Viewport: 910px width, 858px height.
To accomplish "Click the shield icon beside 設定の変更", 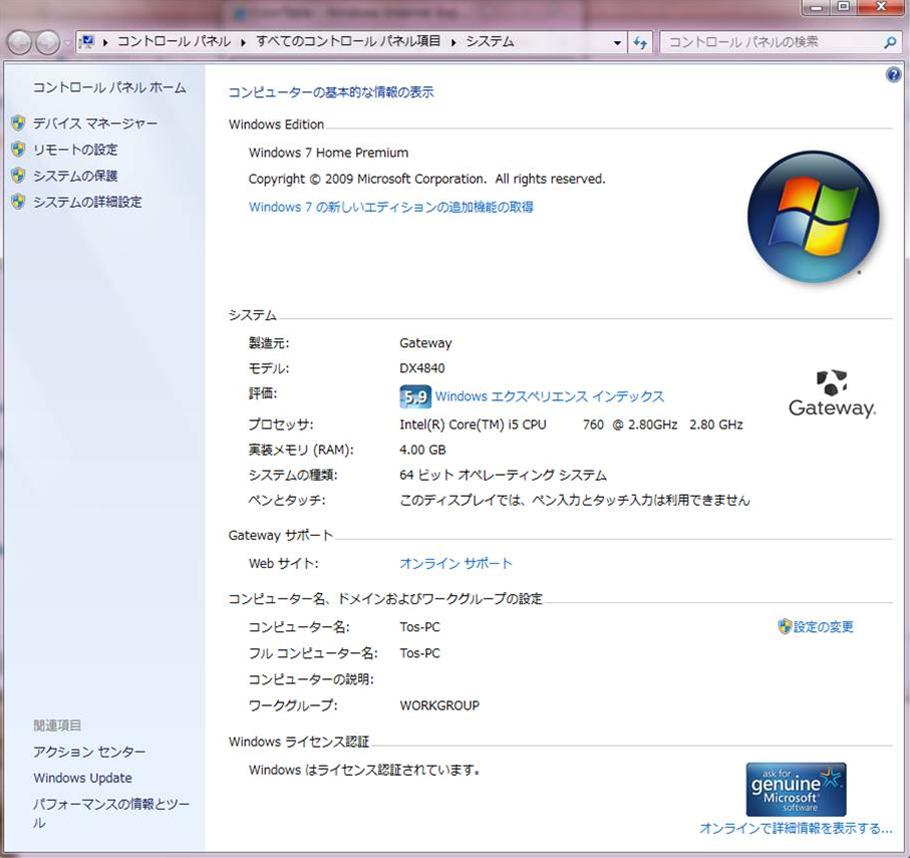I will tap(785, 626).
